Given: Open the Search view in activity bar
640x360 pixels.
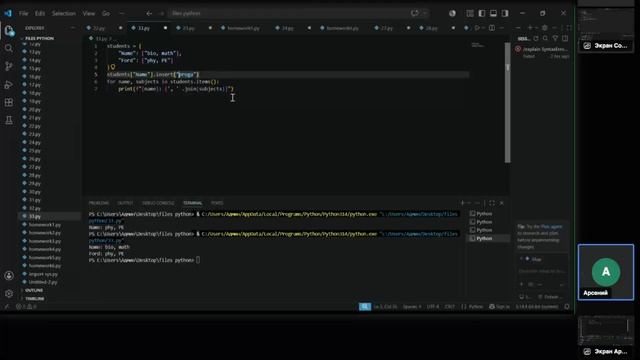Looking at the screenshot, I should [9, 48].
